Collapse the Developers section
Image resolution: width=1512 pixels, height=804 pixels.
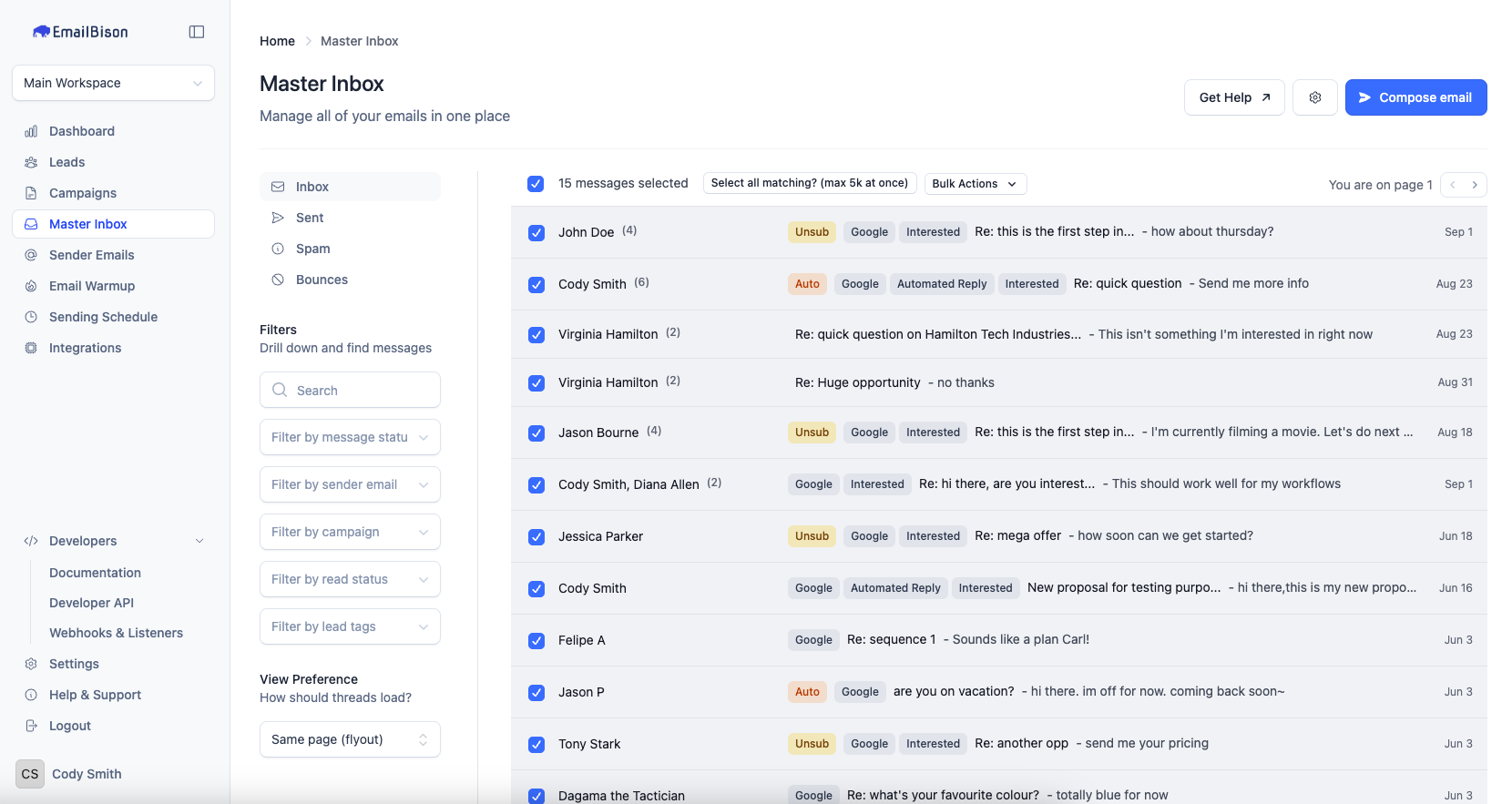pos(199,541)
